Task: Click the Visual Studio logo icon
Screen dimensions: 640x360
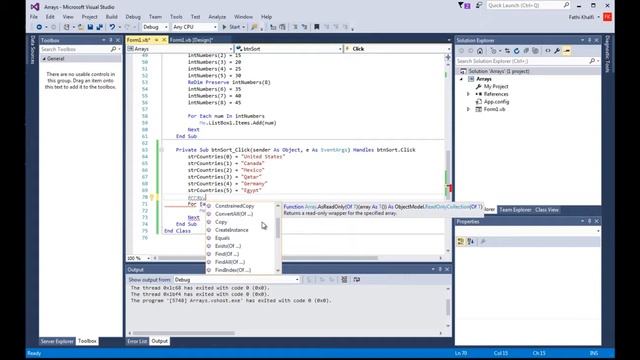Action: (35, 7)
